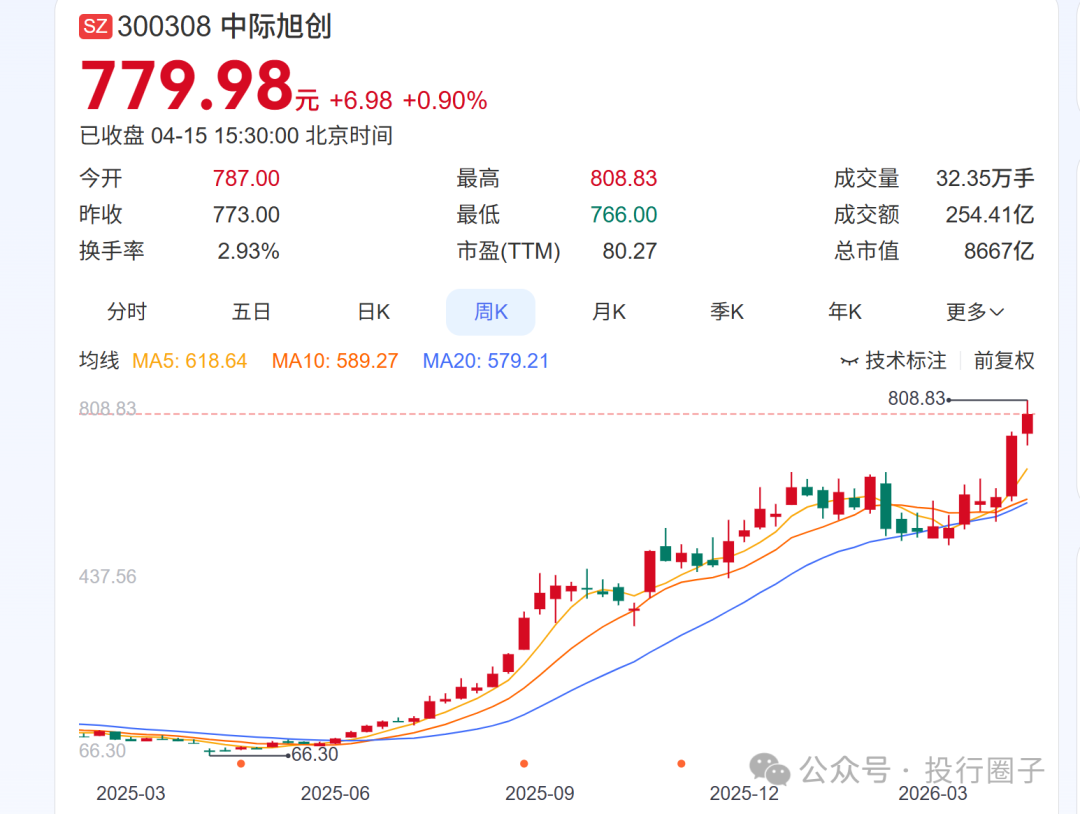Select the 年K yearly chart tab

click(844, 311)
